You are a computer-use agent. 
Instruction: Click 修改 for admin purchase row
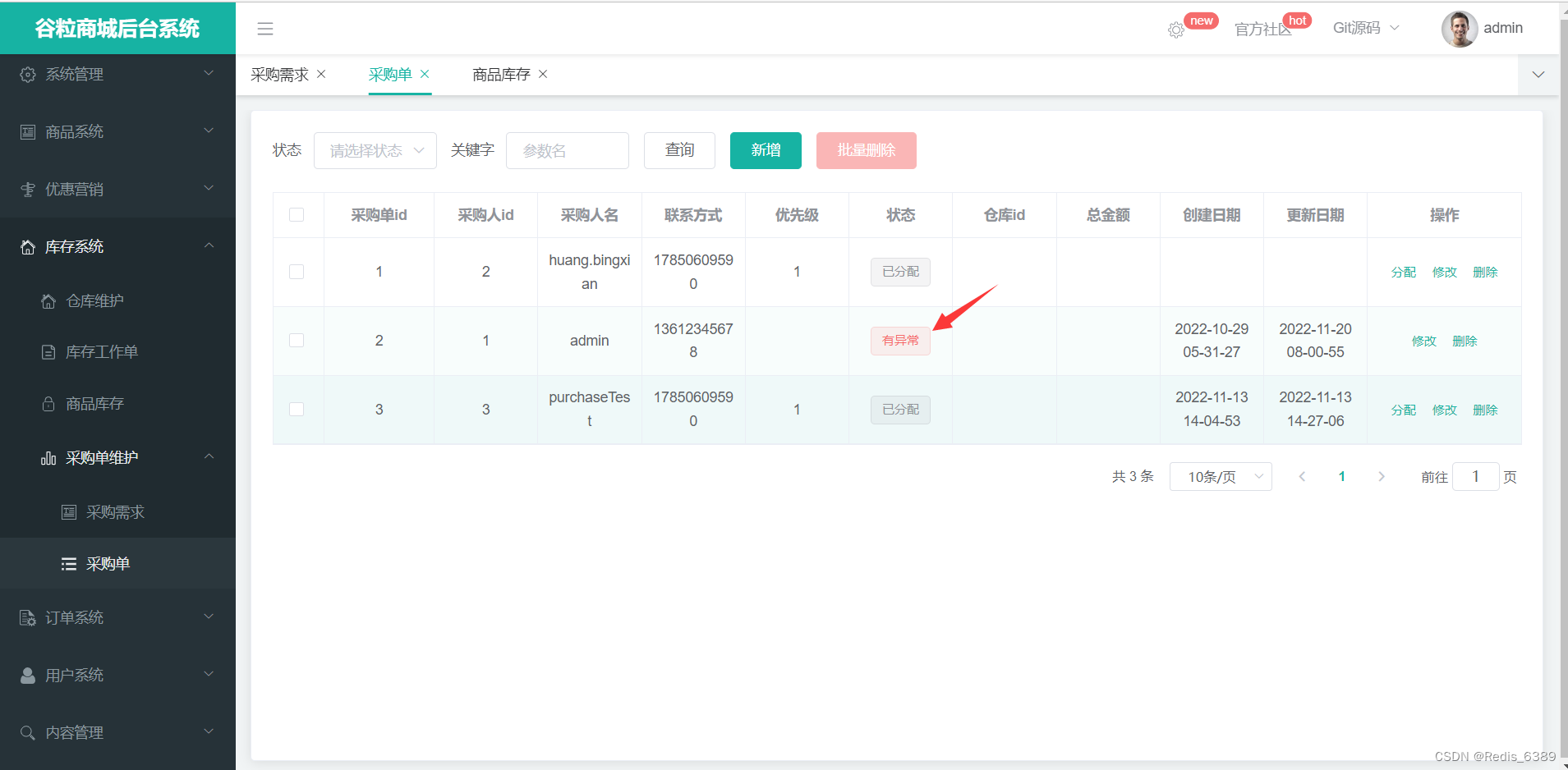(x=1424, y=341)
